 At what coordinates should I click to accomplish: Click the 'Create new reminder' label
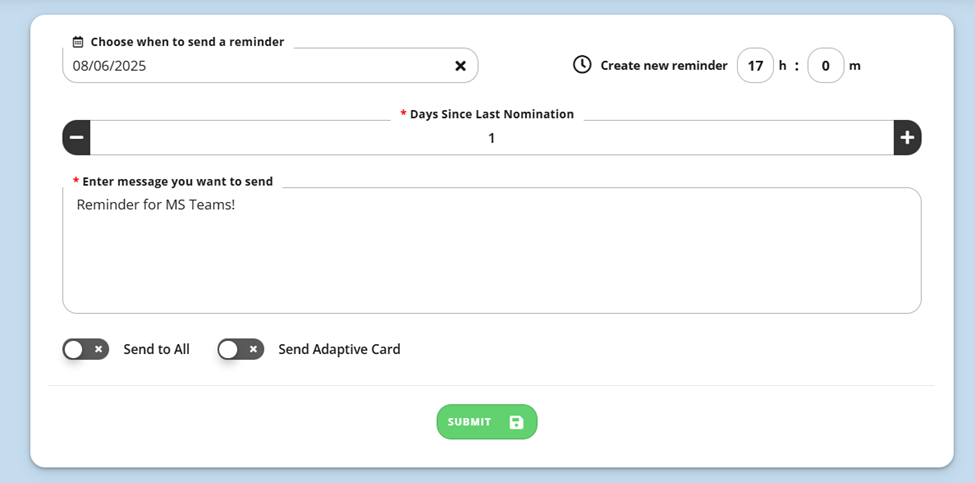tap(664, 65)
